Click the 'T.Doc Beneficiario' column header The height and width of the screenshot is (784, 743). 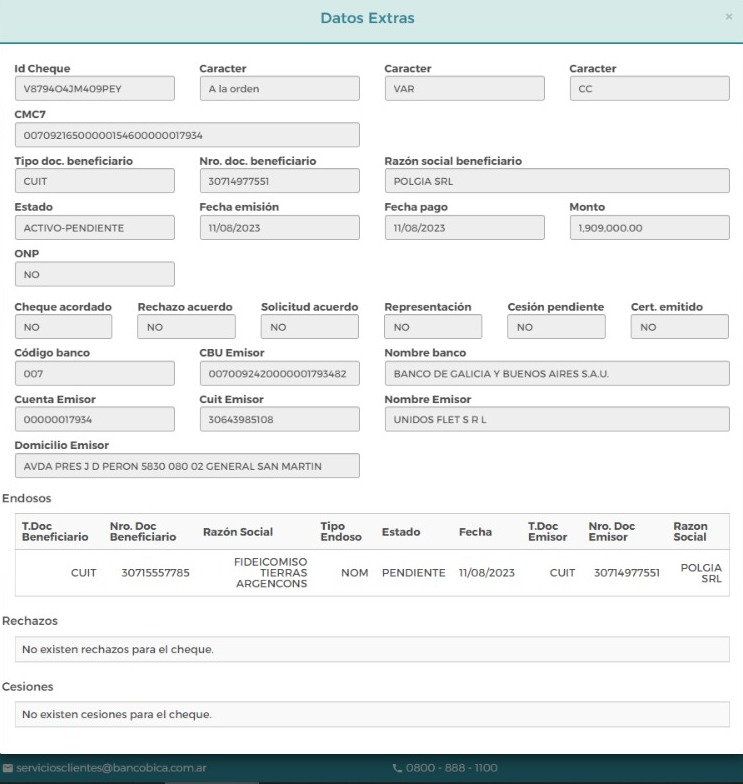point(55,532)
